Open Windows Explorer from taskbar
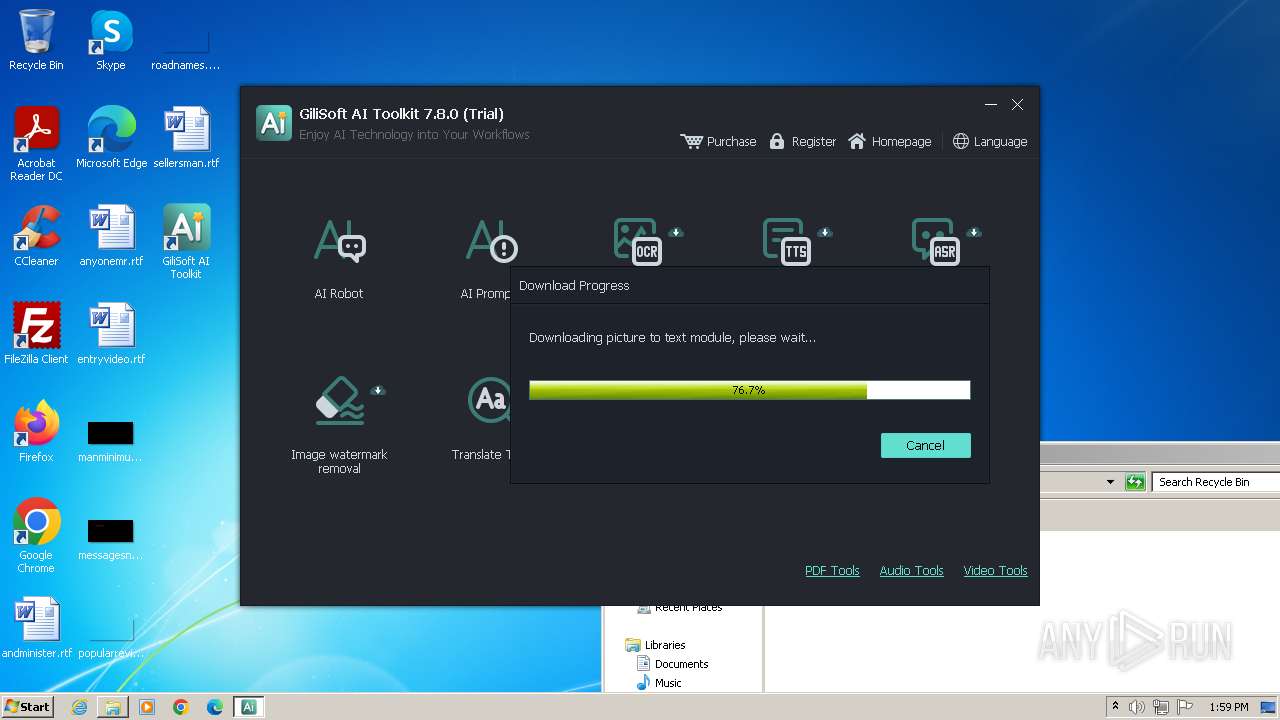Viewport: 1280px width, 720px height. pyautogui.click(x=113, y=707)
